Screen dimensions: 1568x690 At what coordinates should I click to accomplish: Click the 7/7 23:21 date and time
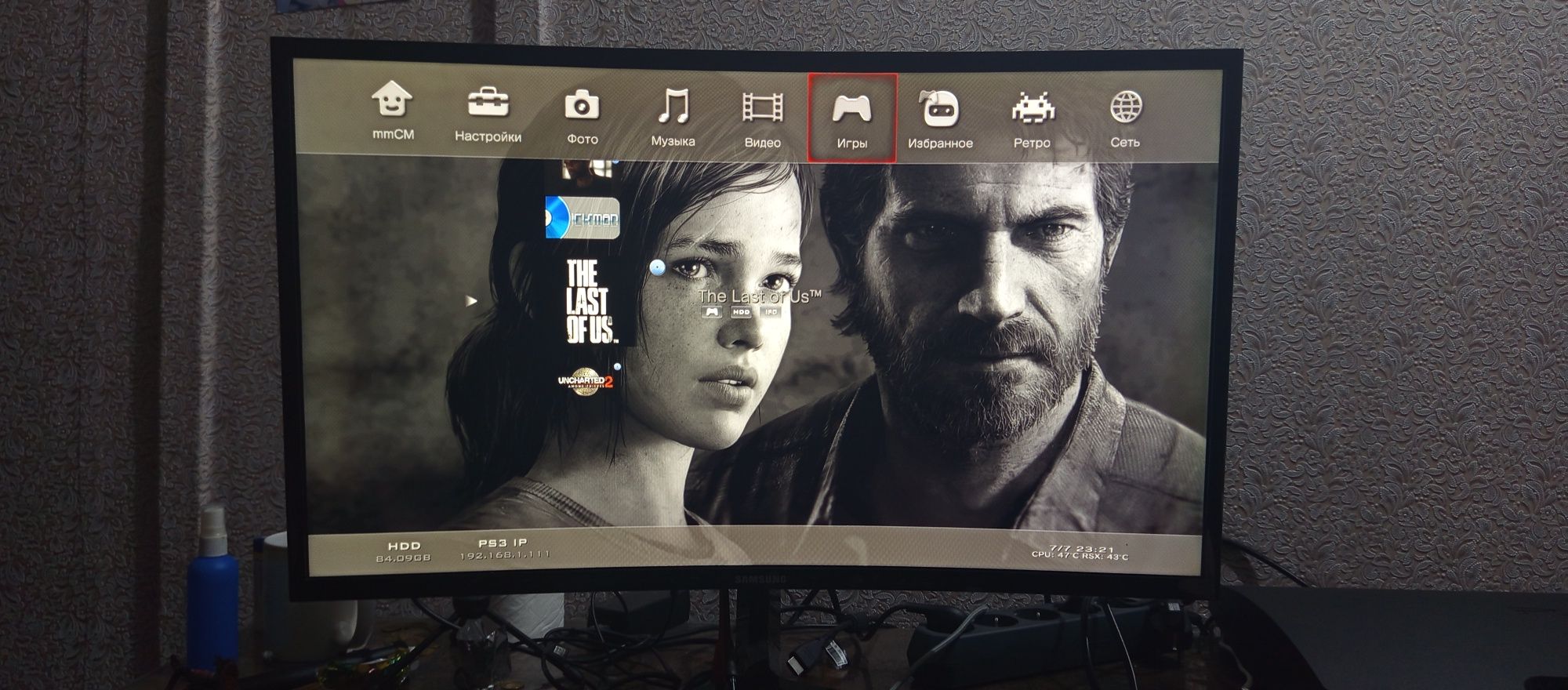coord(1081,549)
